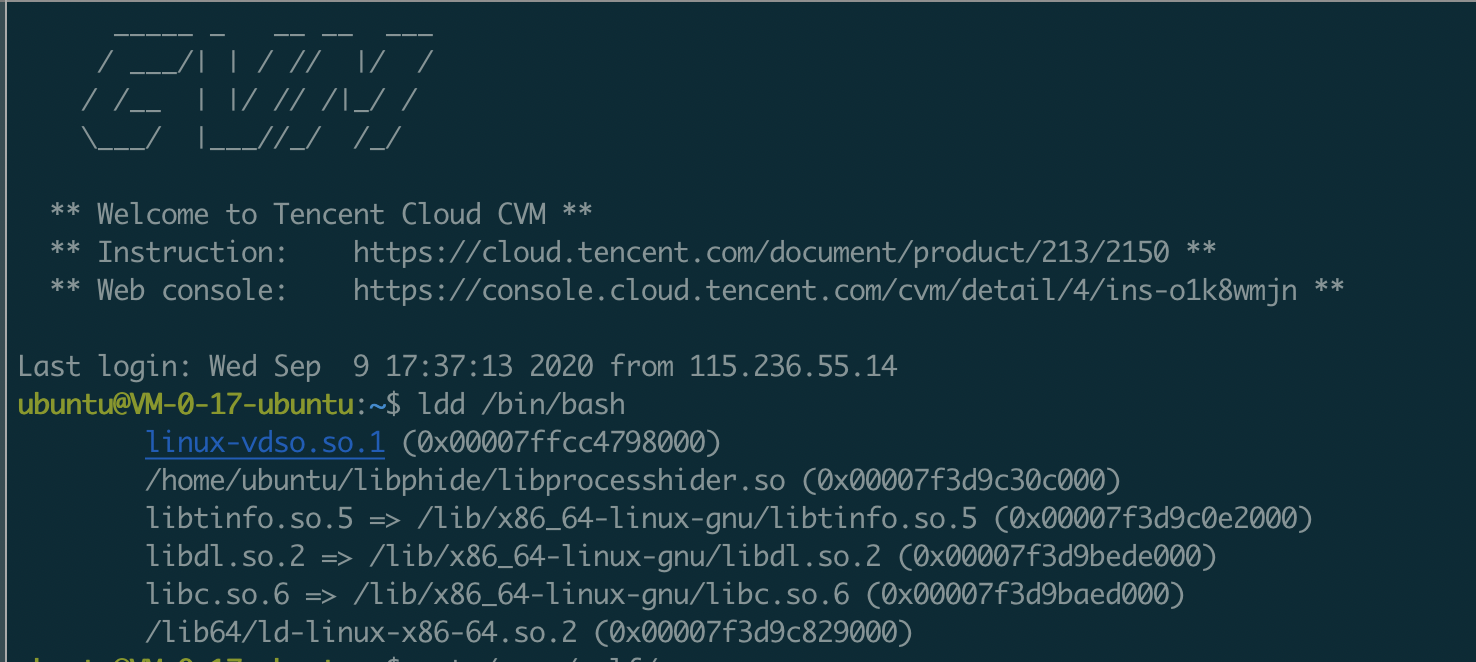Click the 0x00007ffcc4798000 memory address
Image resolution: width=1476 pixels, height=662 pixels.
click(x=561, y=442)
